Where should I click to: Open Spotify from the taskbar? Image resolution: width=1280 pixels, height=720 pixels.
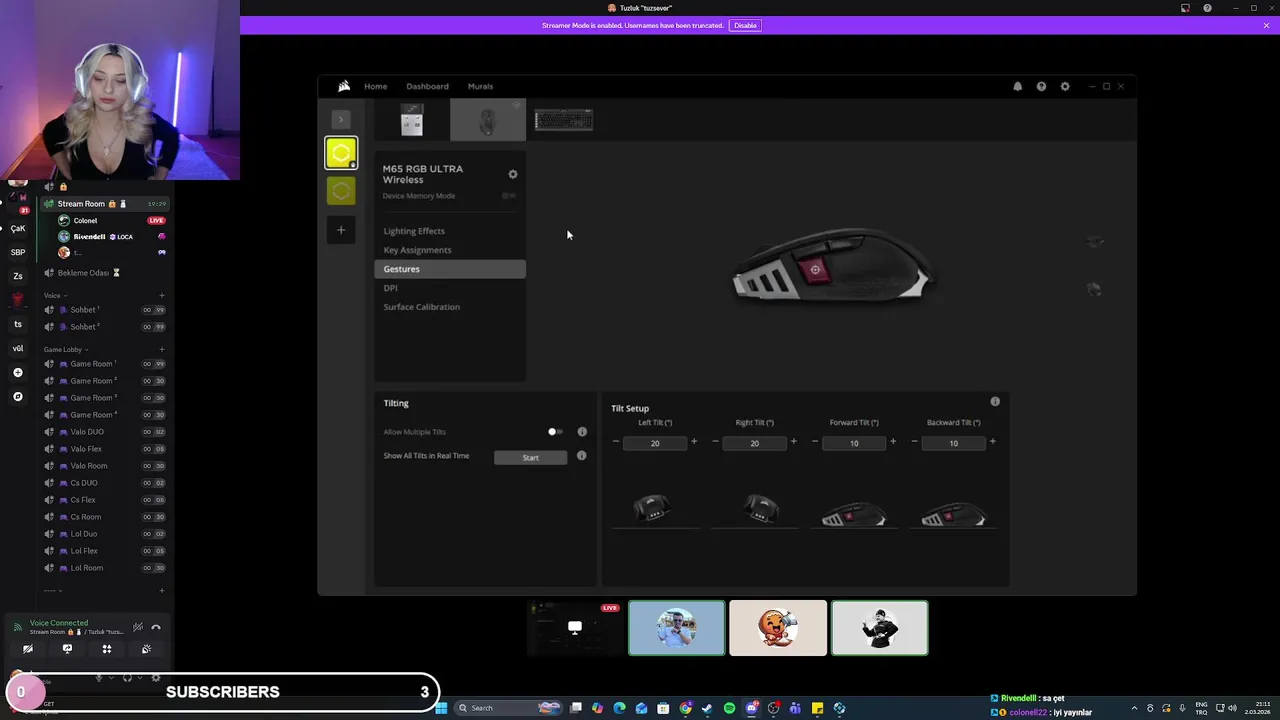click(729, 708)
